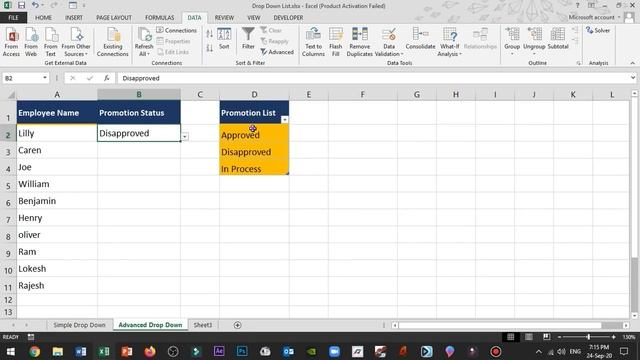Open Simple Drop Down sheet
Image resolution: width=640 pixels, height=360 pixels.
click(79, 325)
